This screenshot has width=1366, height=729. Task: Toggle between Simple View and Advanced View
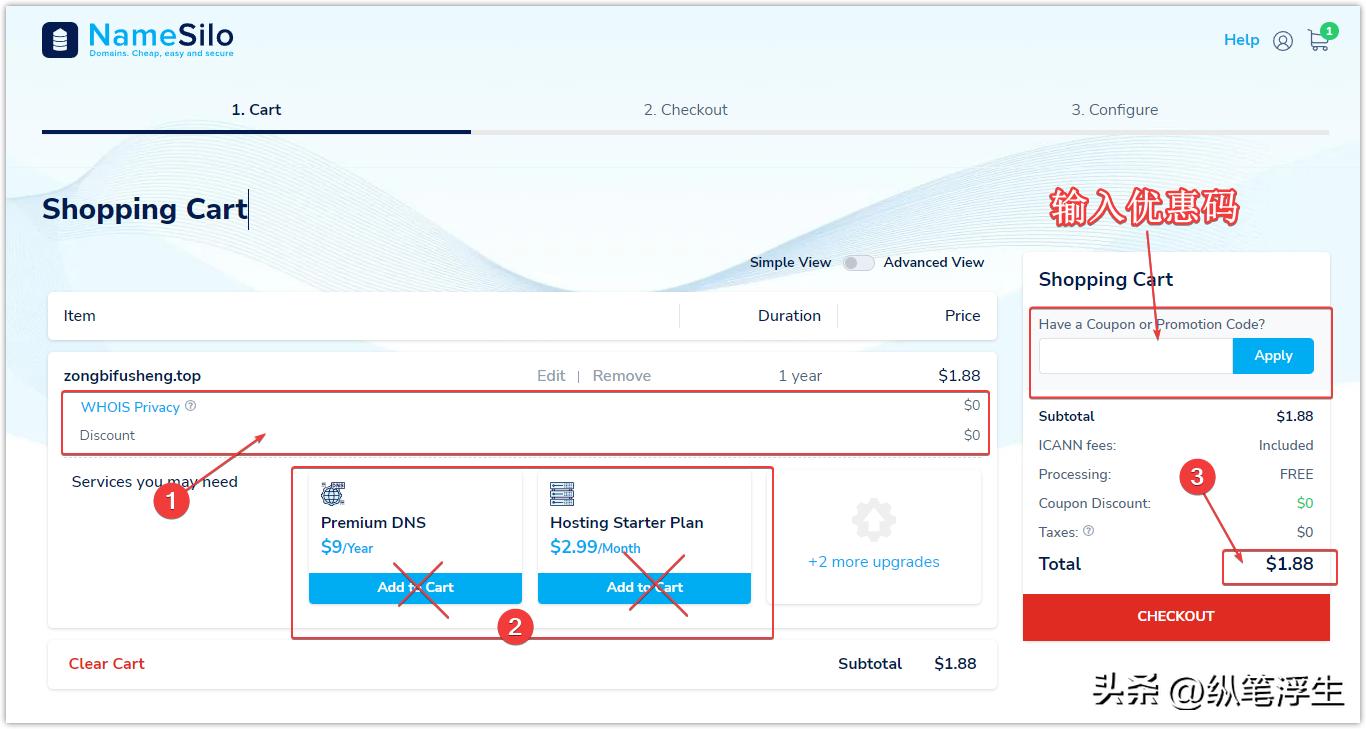(x=857, y=263)
